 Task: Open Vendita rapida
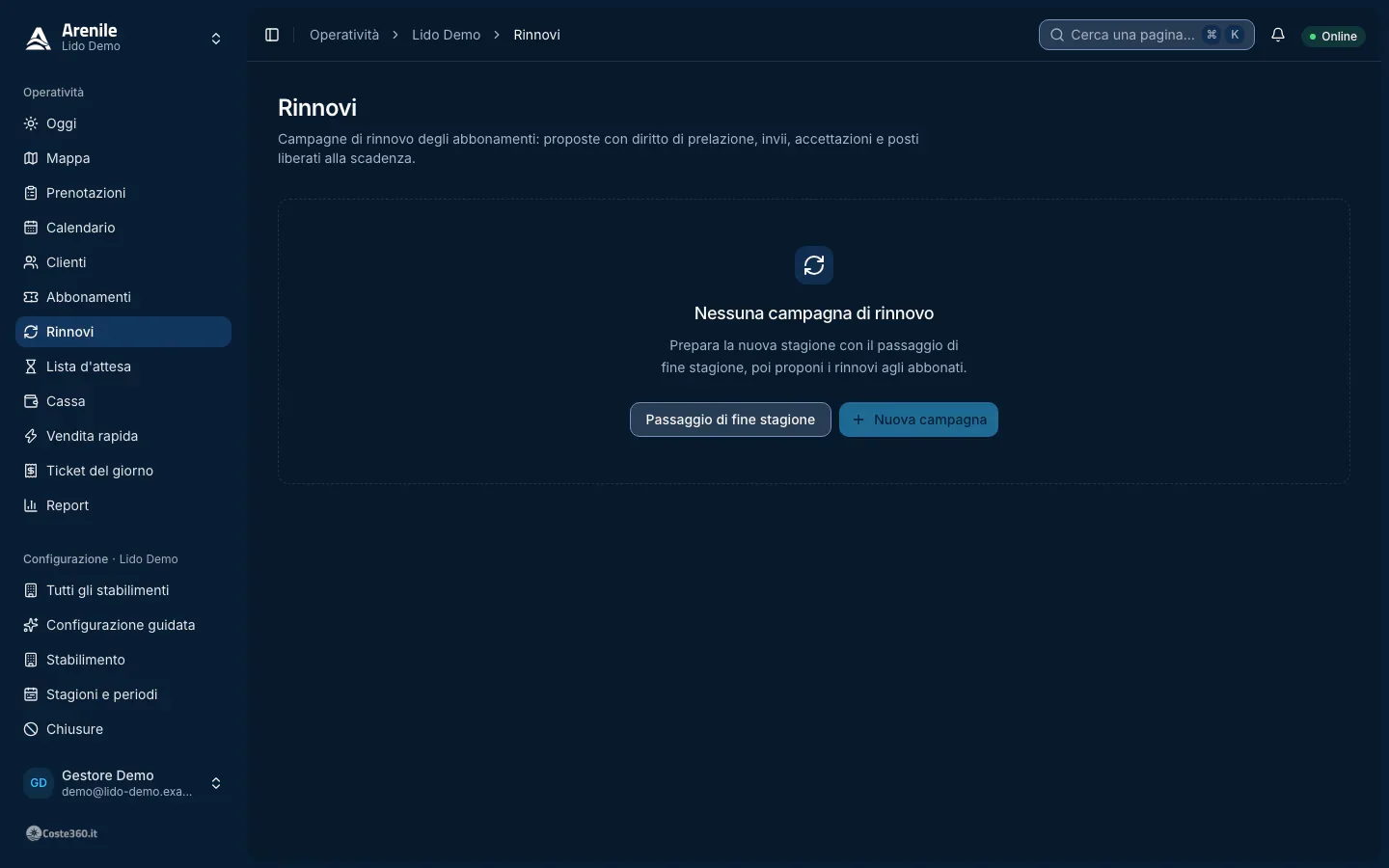[123, 436]
